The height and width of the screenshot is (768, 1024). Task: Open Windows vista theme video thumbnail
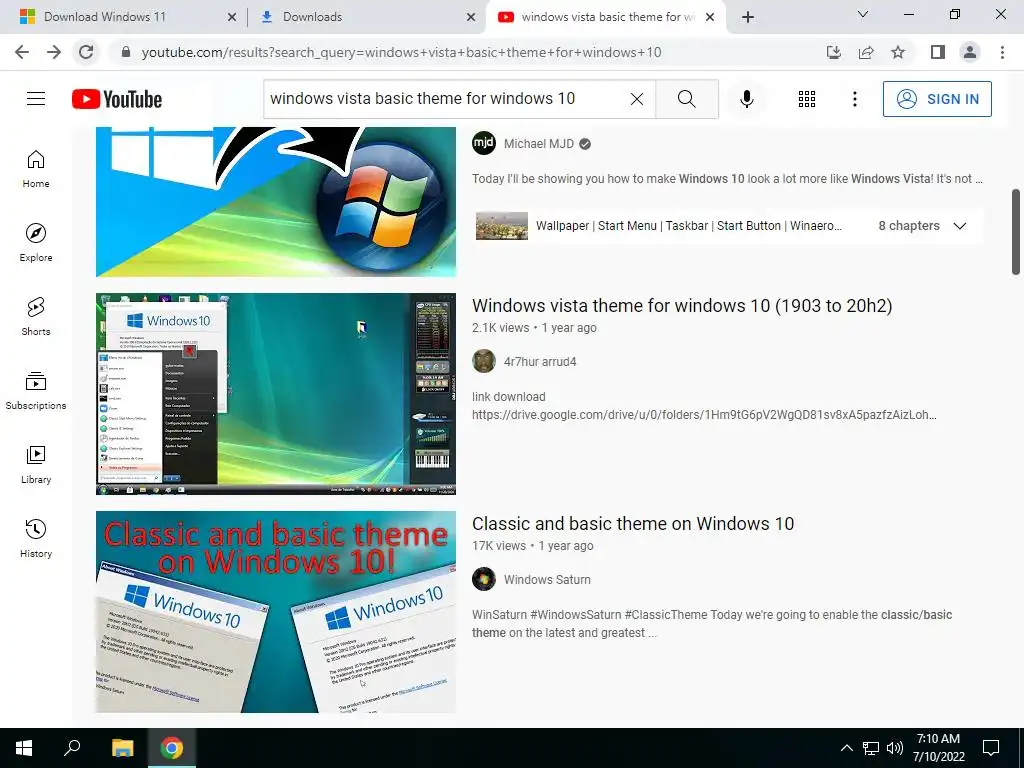click(276, 394)
